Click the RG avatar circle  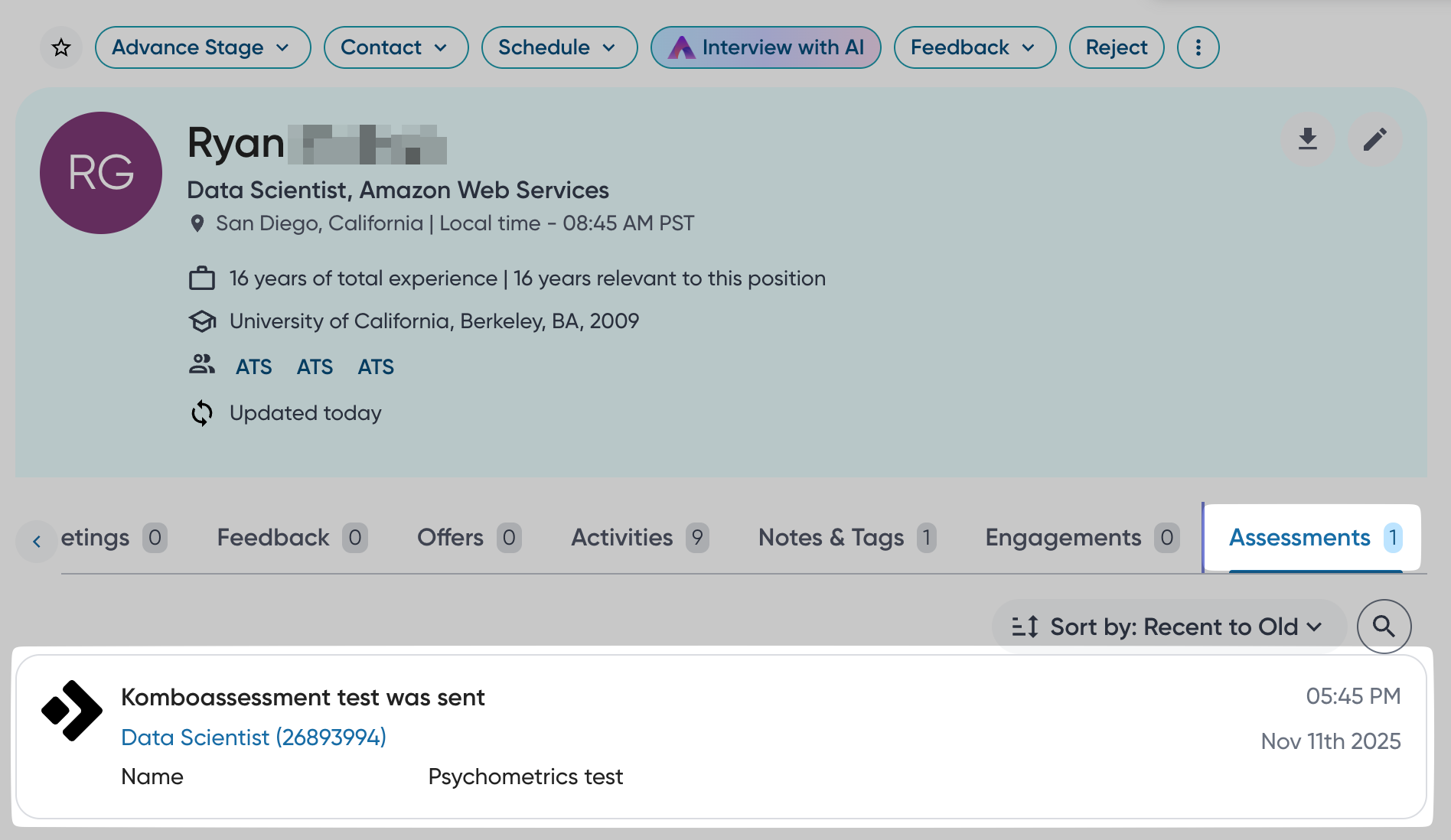101,173
